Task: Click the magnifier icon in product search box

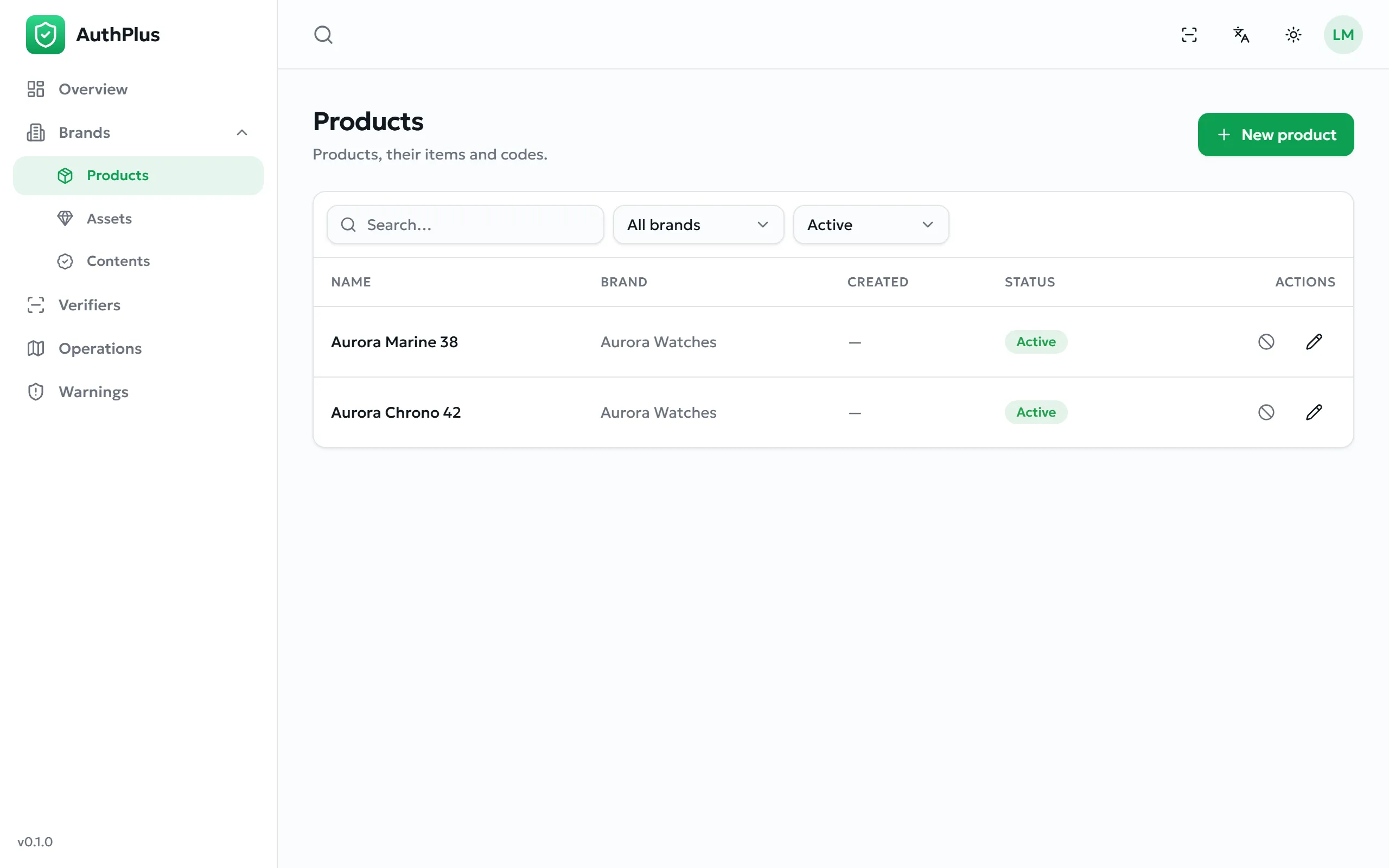Action: pos(348,225)
